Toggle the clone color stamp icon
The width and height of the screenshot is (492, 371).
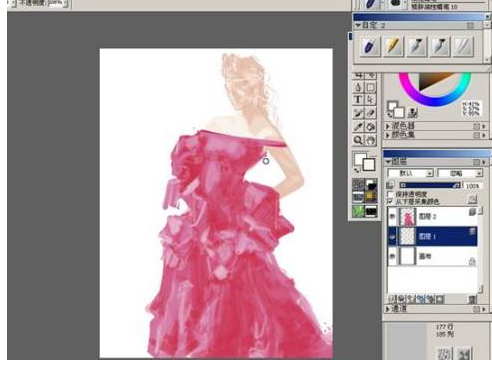coord(413,113)
